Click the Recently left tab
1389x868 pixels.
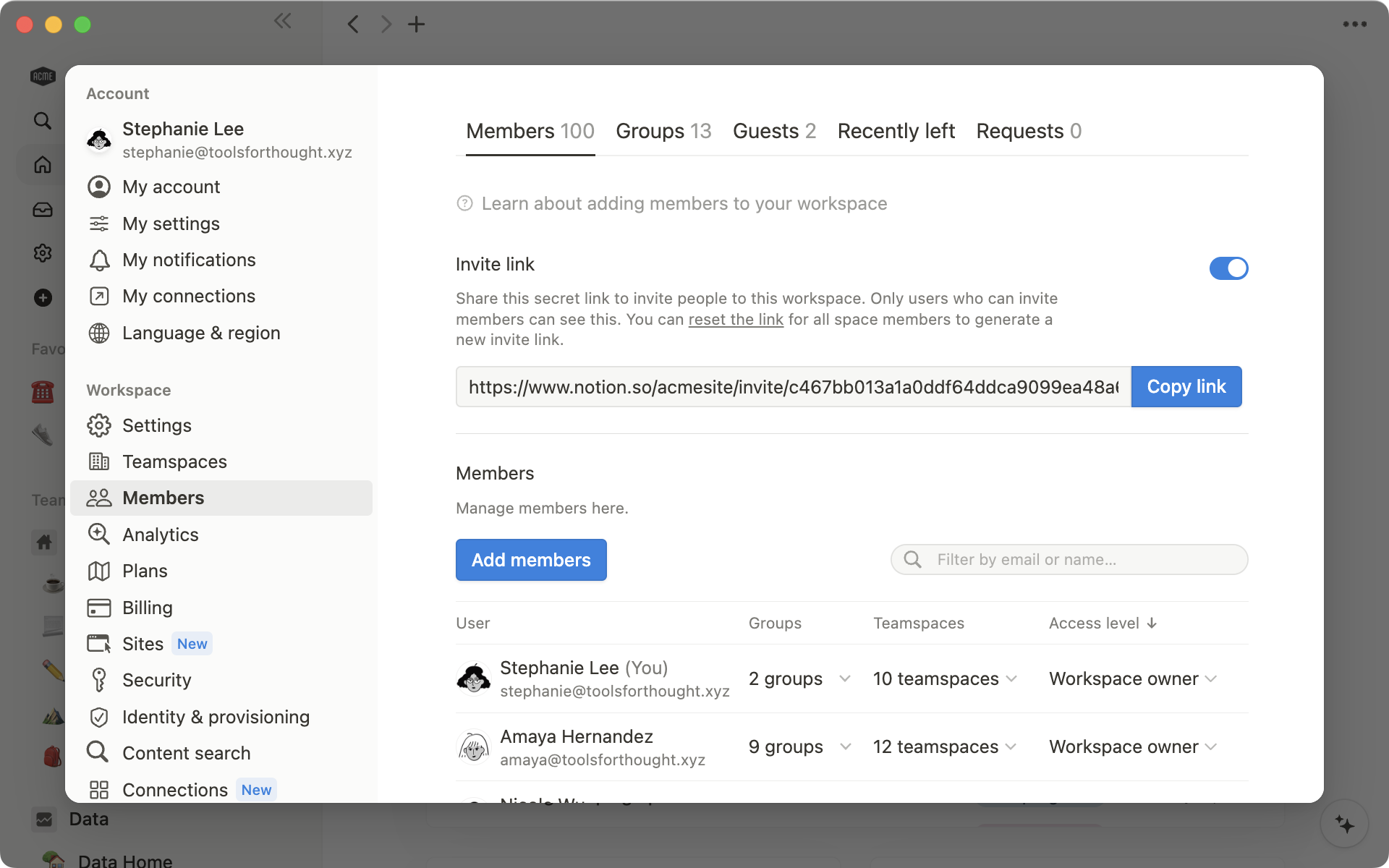coord(895,130)
